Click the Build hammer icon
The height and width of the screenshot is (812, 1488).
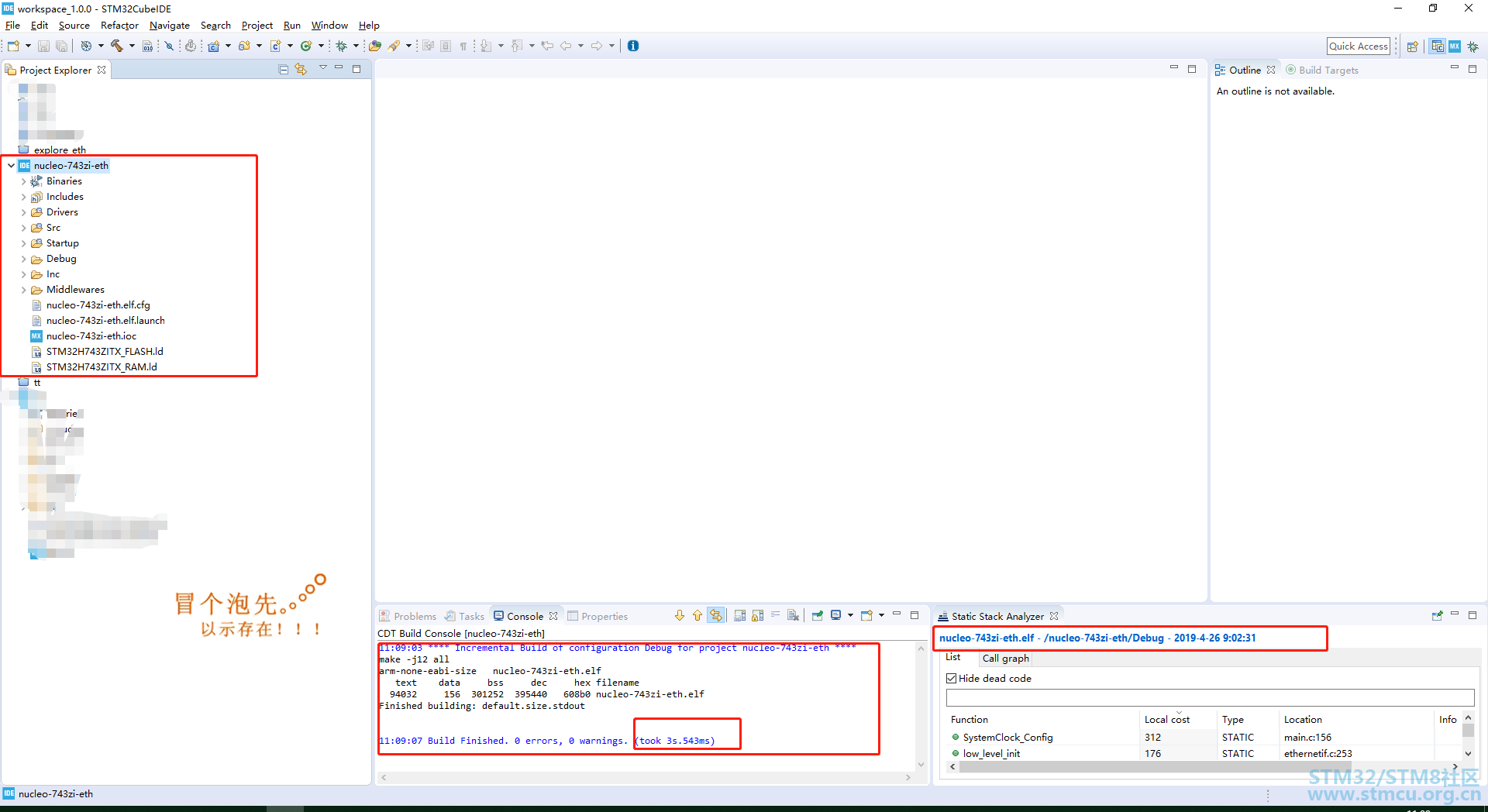(117, 46)
